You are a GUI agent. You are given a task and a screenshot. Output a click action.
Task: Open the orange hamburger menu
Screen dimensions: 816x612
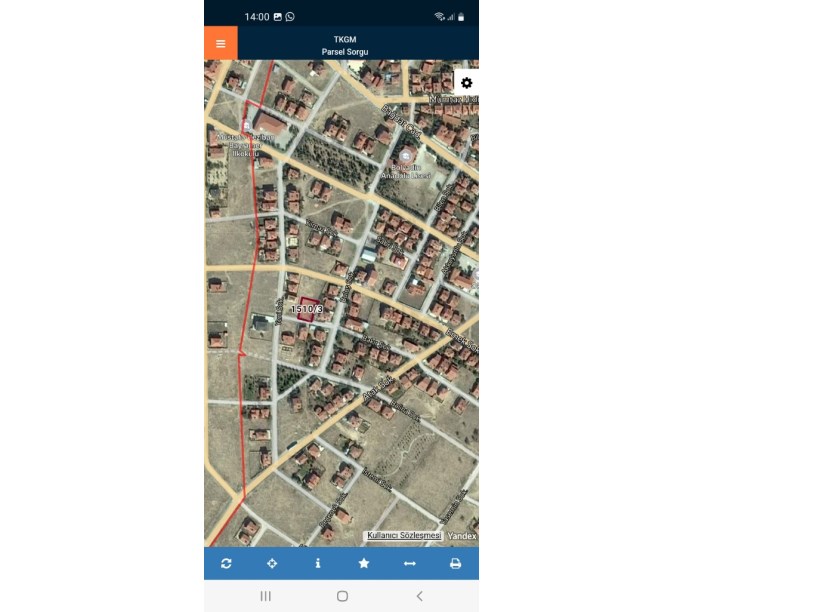click(221, 43)
